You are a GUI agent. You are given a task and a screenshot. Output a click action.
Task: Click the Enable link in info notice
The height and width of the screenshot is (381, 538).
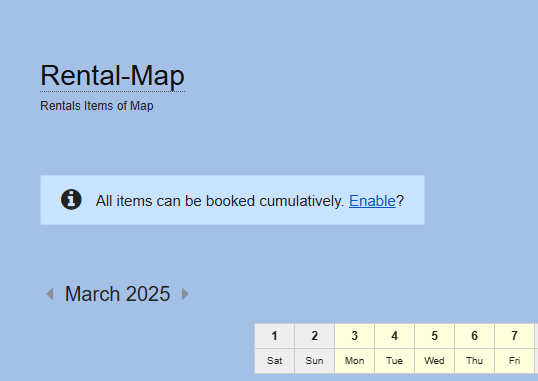pos(372,201)
